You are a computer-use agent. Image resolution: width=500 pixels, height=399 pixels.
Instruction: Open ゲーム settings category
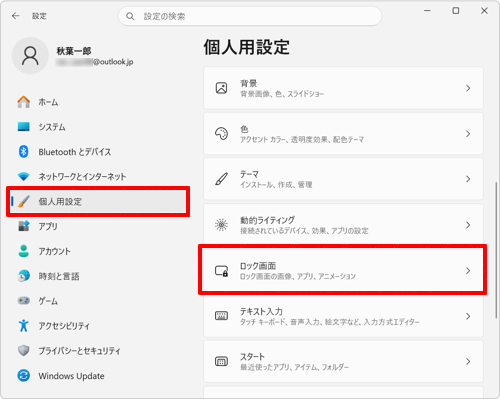click(98, 301)
